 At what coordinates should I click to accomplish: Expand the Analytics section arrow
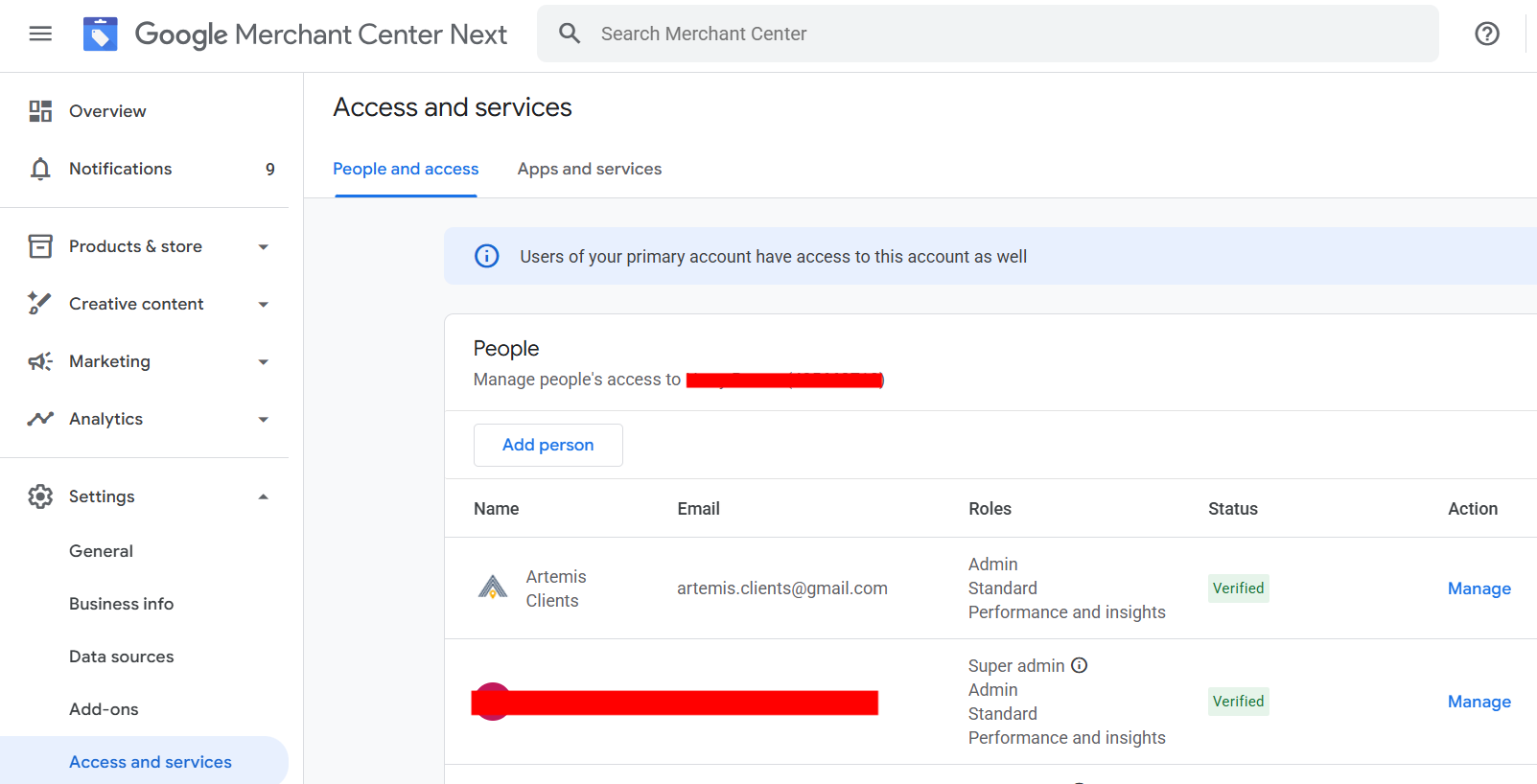coord(263,420)
